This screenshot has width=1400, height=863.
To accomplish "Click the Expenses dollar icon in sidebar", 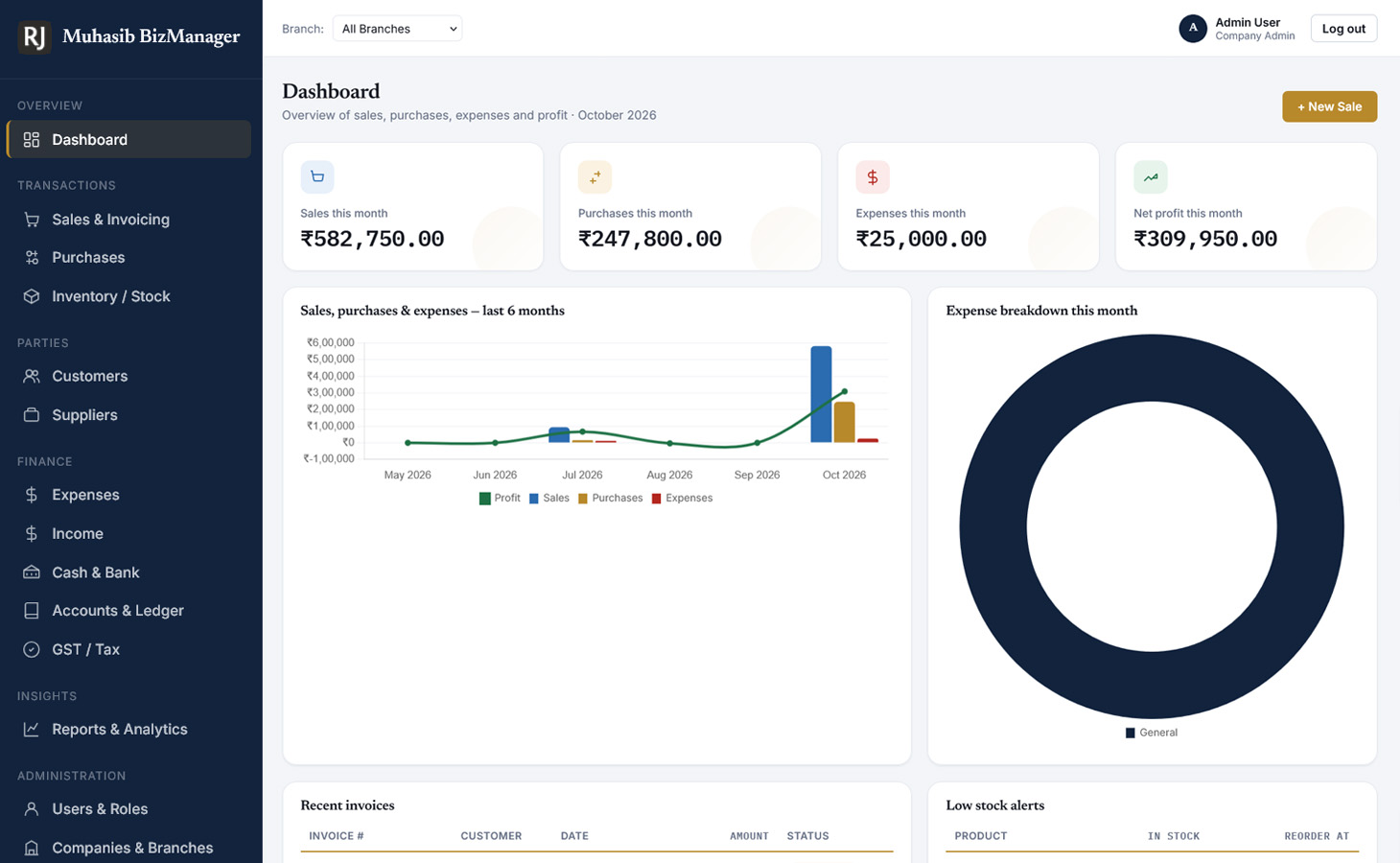I will point(32,495).
